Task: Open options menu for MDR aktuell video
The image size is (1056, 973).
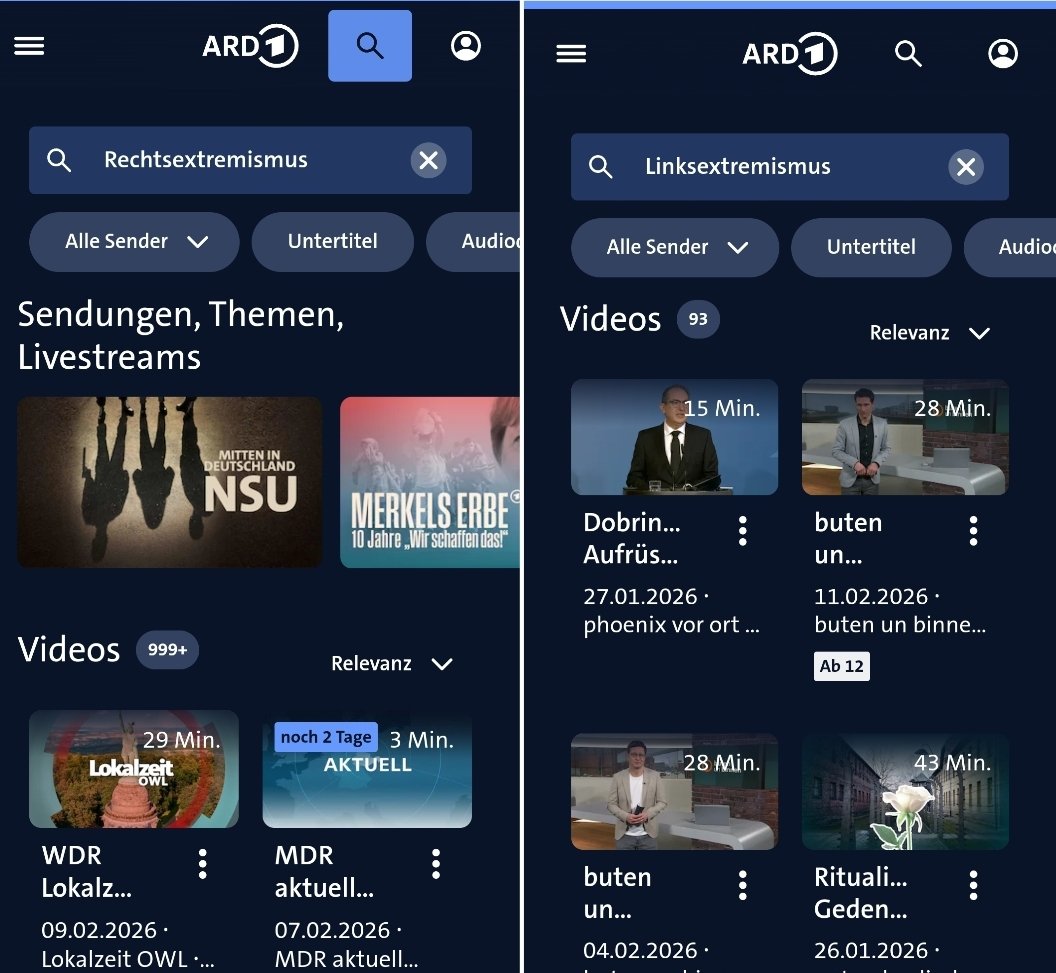Action: (436, 864)
